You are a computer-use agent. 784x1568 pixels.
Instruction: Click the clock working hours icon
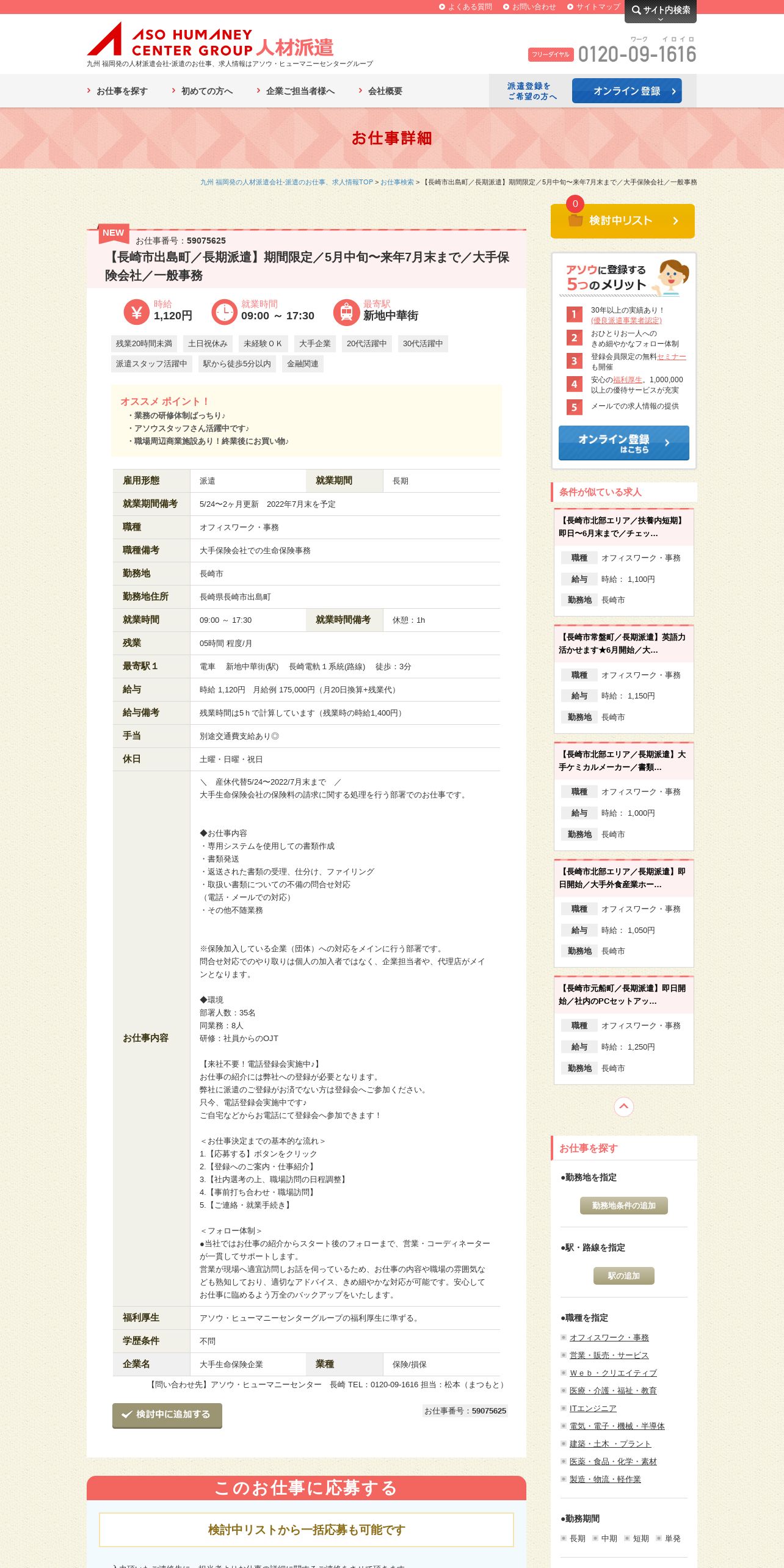pyautogui.click(x=224, y=312)
